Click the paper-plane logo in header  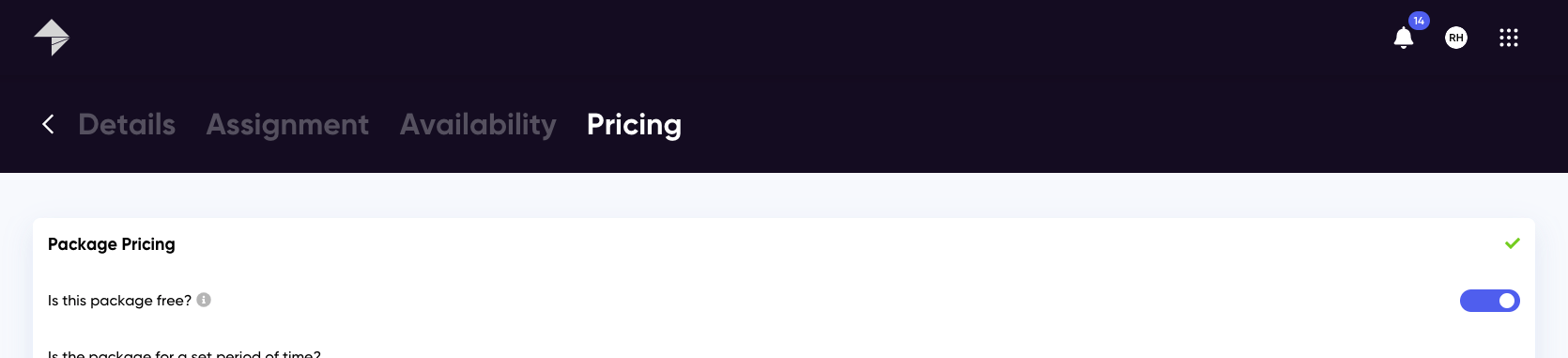point(52,38)
